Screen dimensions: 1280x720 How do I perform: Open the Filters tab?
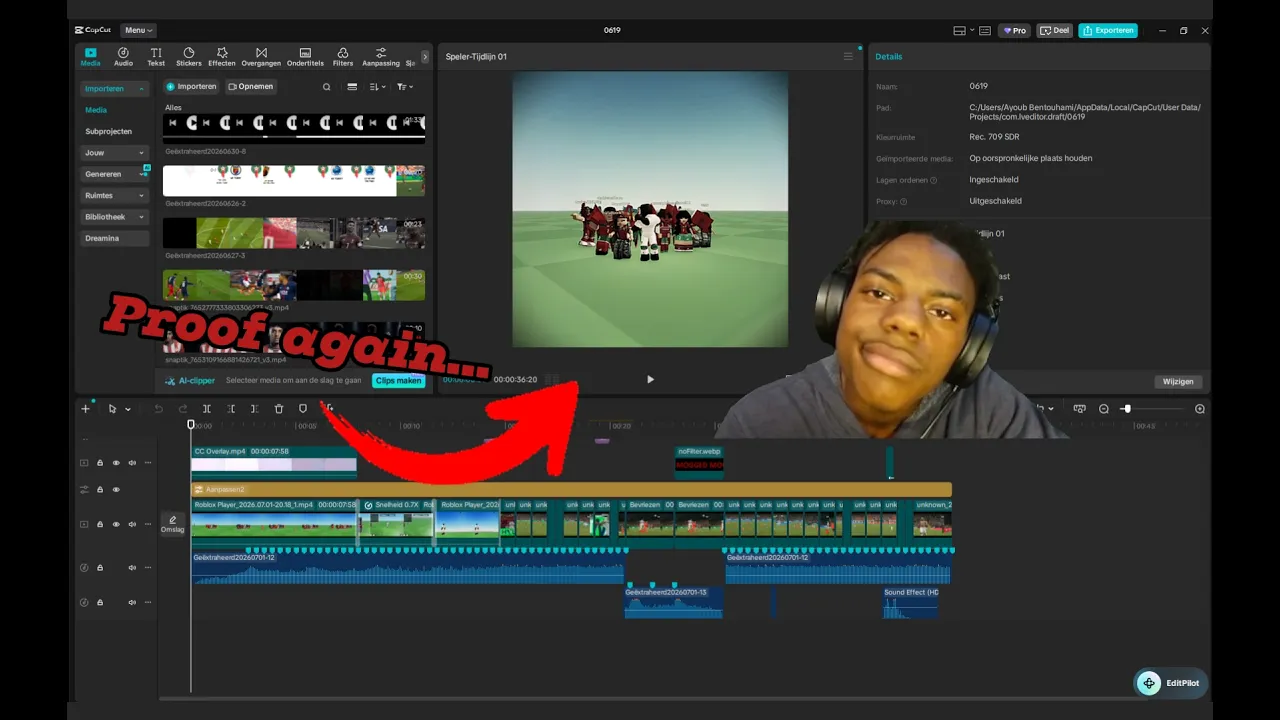pos(343,57)
